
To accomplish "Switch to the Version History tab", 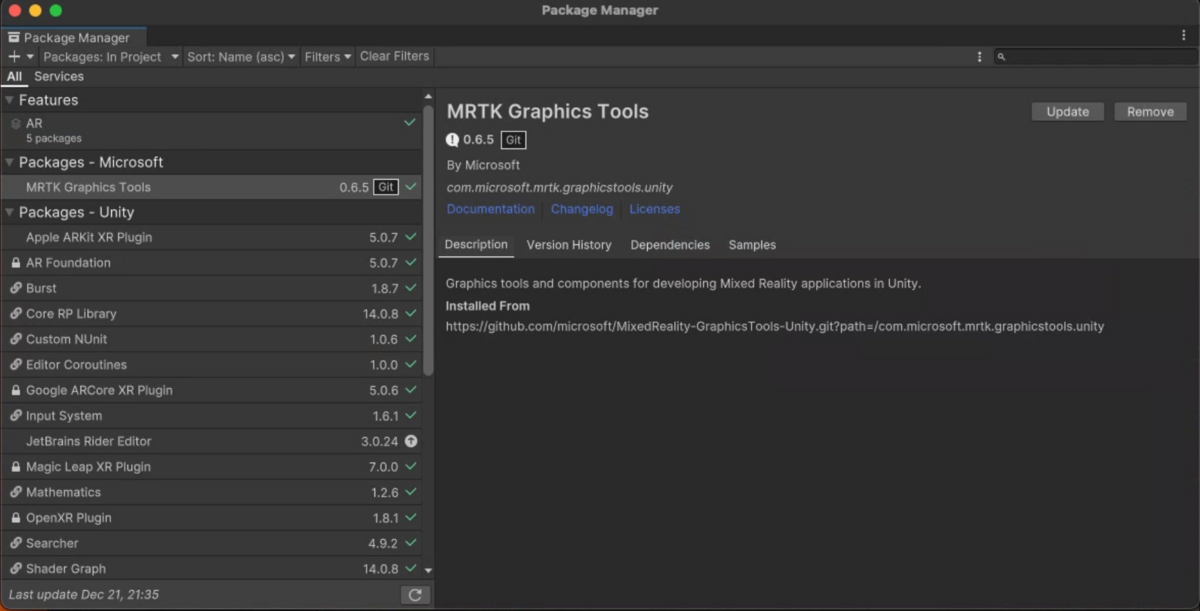I will (x=568, y=245).
